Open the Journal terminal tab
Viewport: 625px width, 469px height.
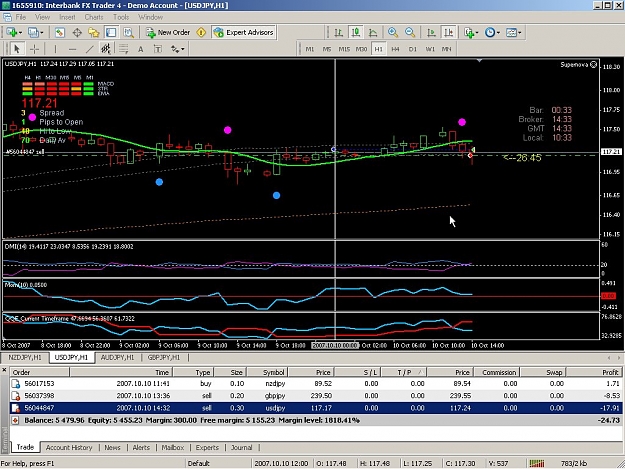[x=242, y=447]
